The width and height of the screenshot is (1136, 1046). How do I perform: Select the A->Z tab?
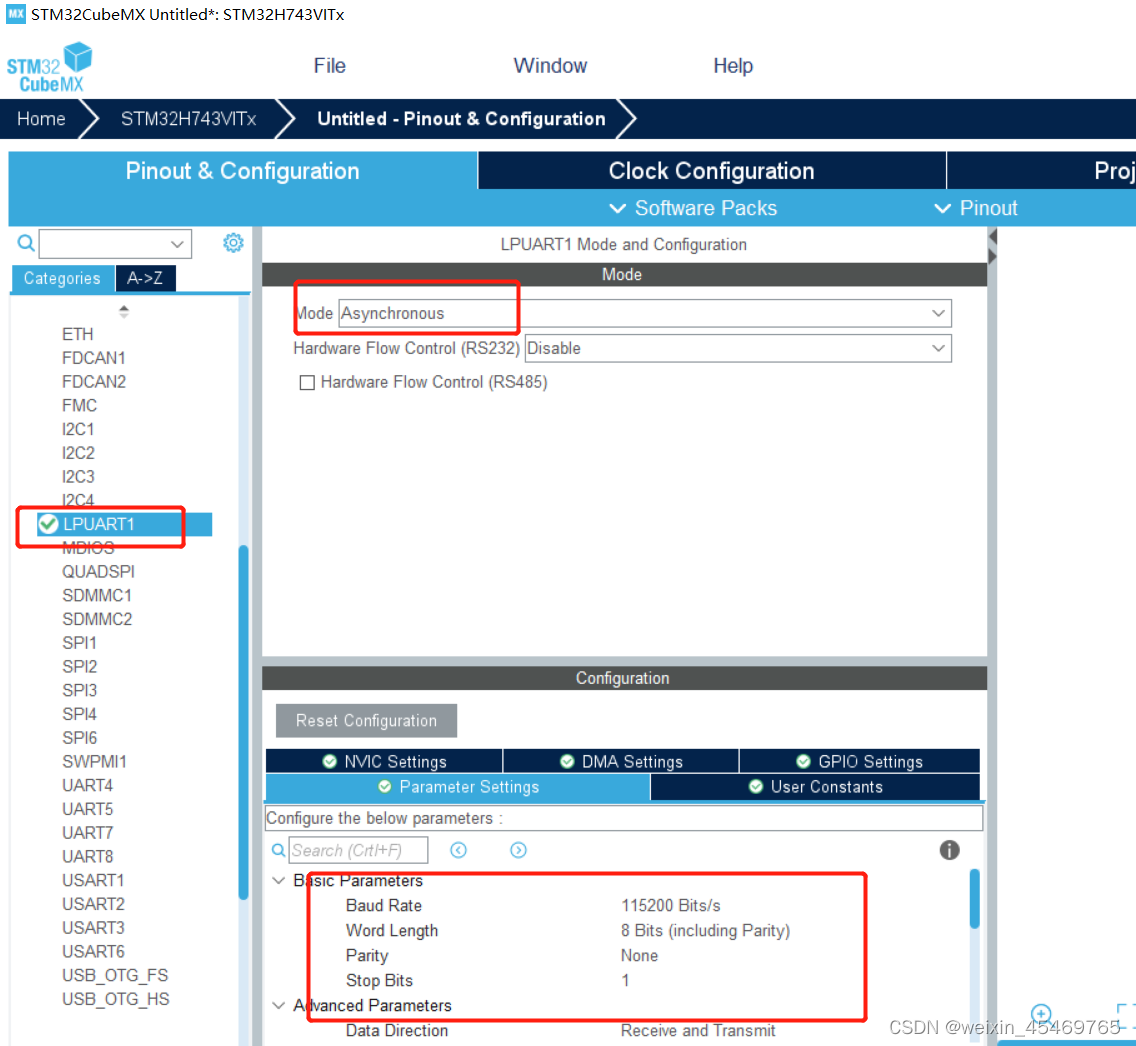[145, 278]
